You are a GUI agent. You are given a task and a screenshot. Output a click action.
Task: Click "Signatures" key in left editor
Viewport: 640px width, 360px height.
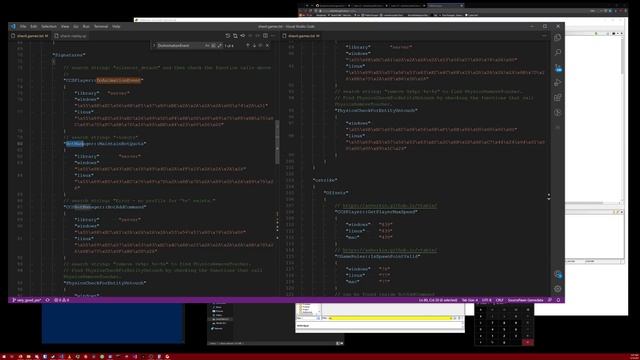tap(69, 55)
